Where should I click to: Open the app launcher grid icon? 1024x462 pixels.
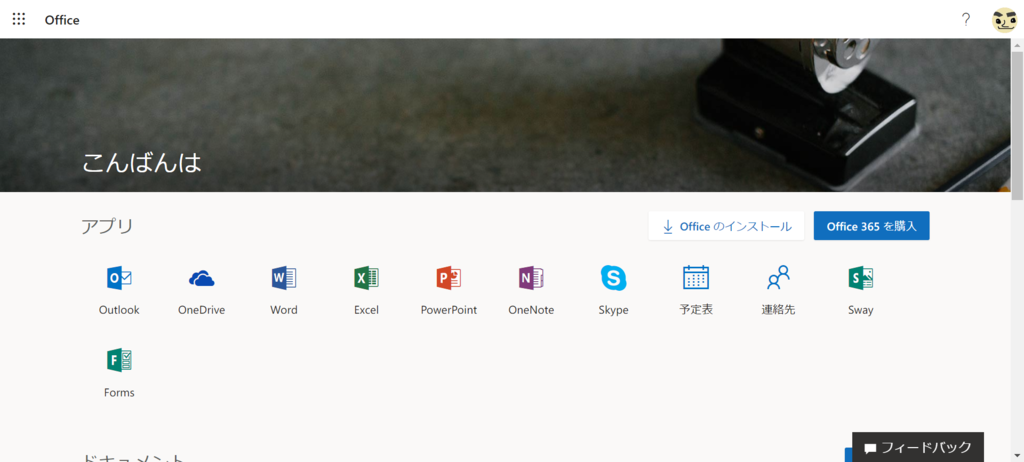(x=19, y=19)
